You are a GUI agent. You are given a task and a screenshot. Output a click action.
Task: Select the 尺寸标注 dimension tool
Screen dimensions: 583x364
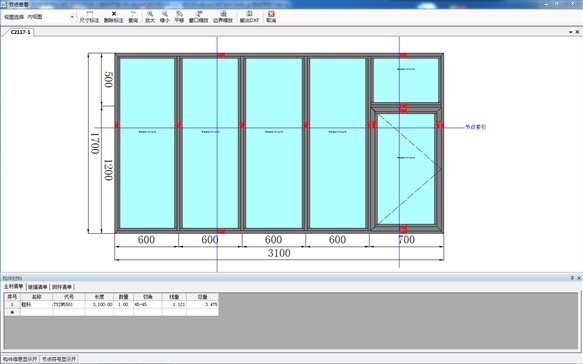(x=89, y=17)
